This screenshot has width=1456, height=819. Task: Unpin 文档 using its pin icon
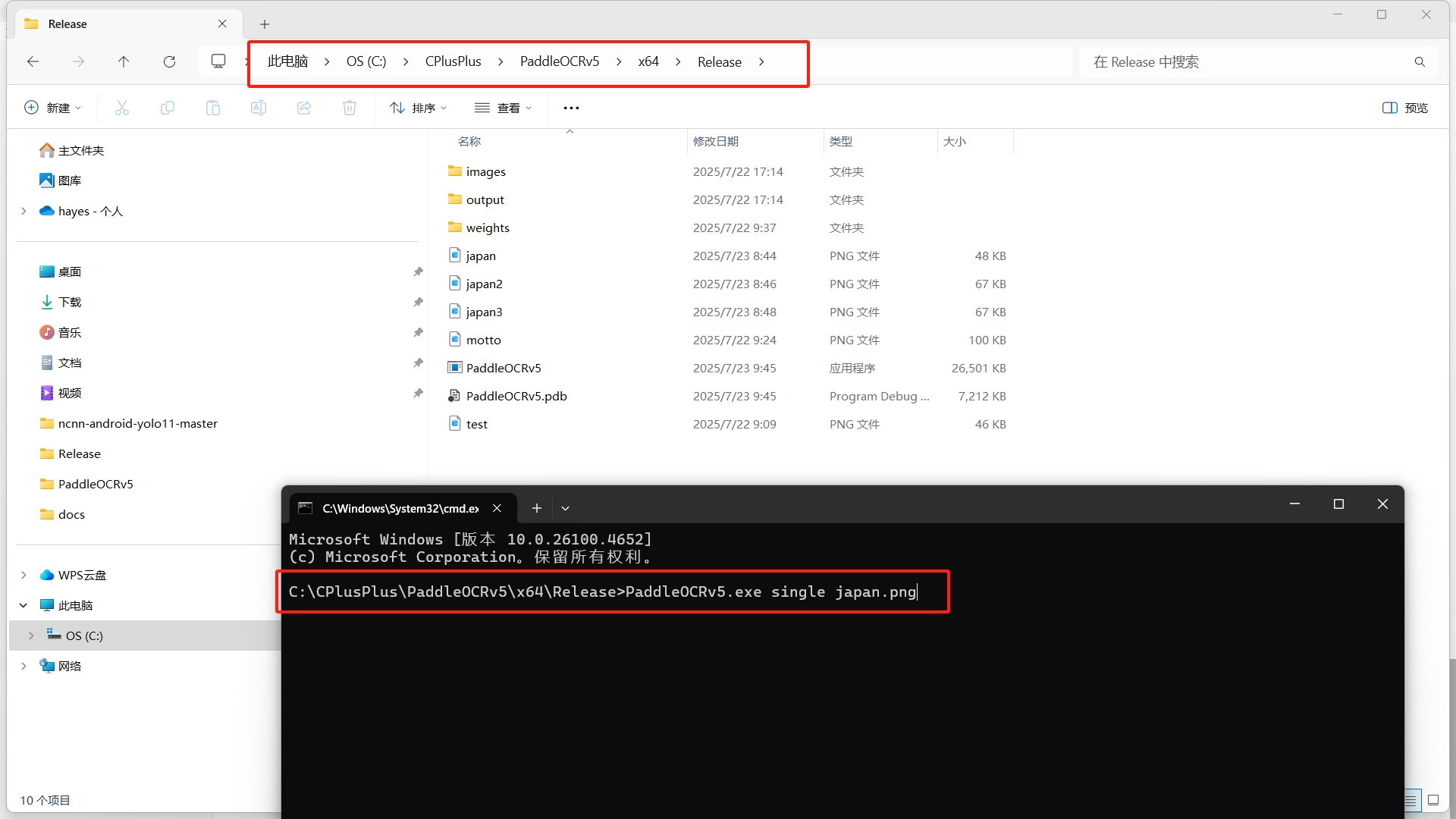418,362
